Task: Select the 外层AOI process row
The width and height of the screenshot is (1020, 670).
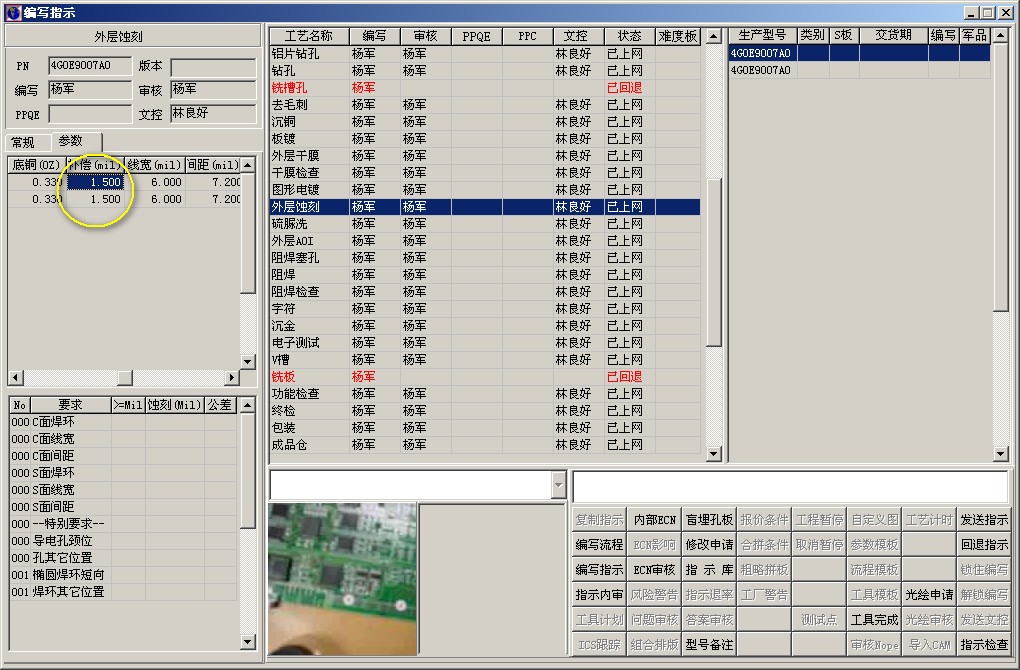Action: coord(485,241)
